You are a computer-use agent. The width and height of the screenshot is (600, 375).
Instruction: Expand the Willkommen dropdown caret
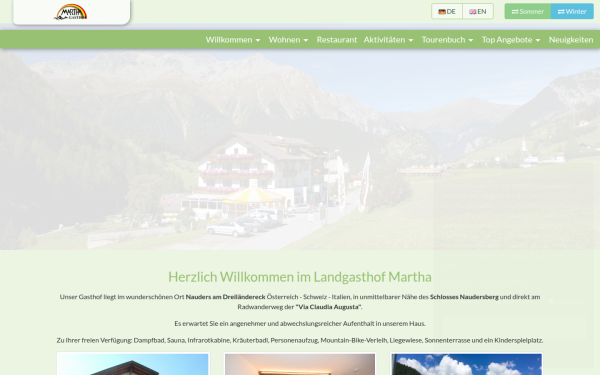258,40
